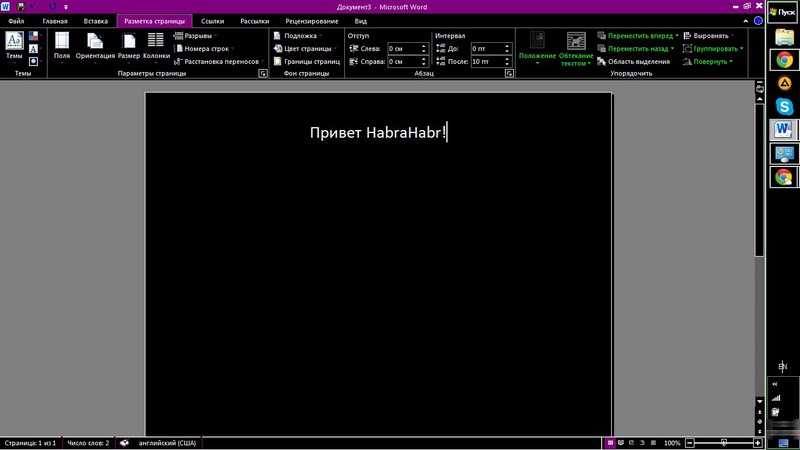Screen dimensions: 800x450
Task: Open the Колонки (Columns) menu
Action: point(156,48)
